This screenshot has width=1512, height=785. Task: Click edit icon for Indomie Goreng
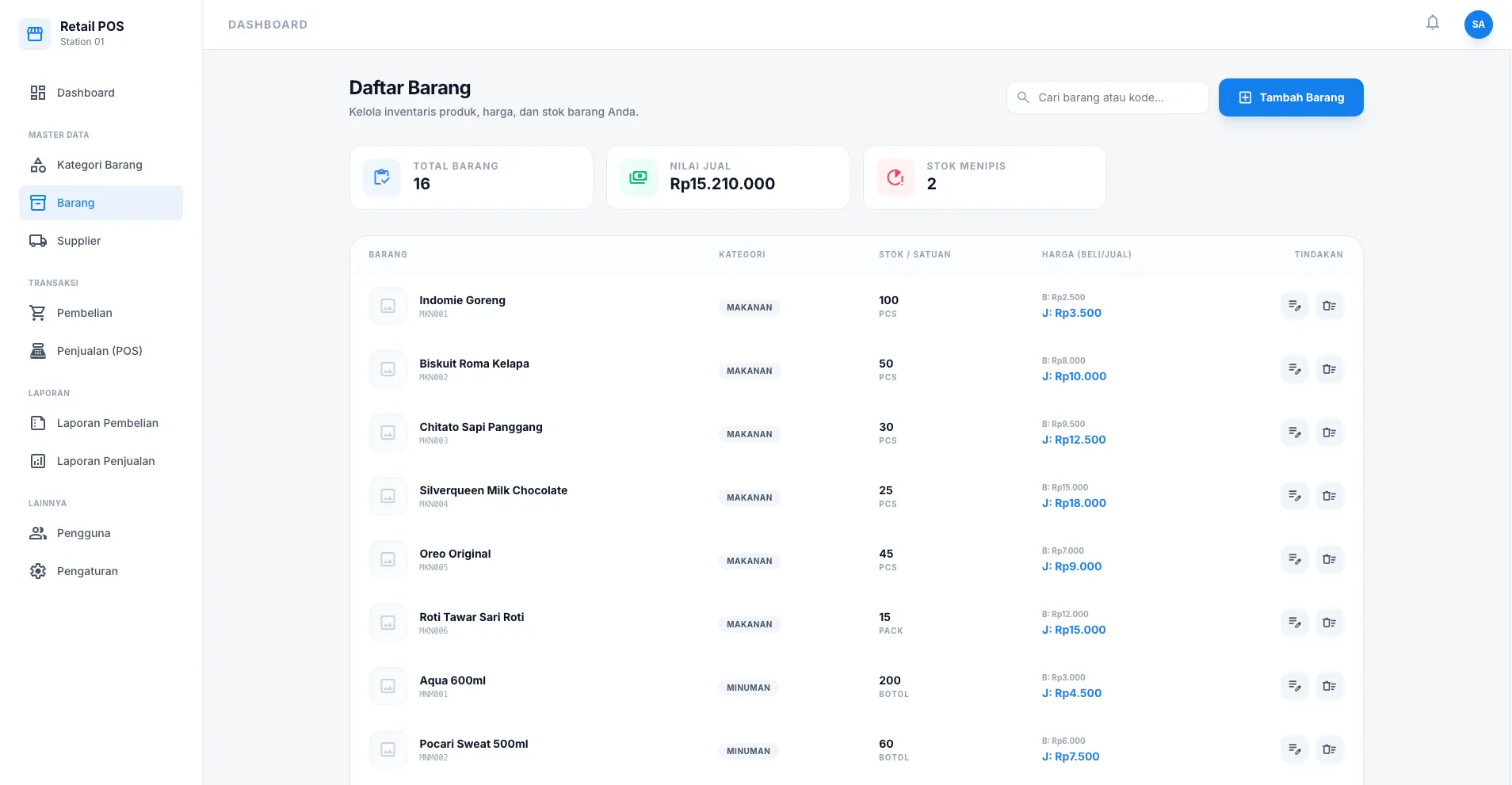coord(1294,306)
